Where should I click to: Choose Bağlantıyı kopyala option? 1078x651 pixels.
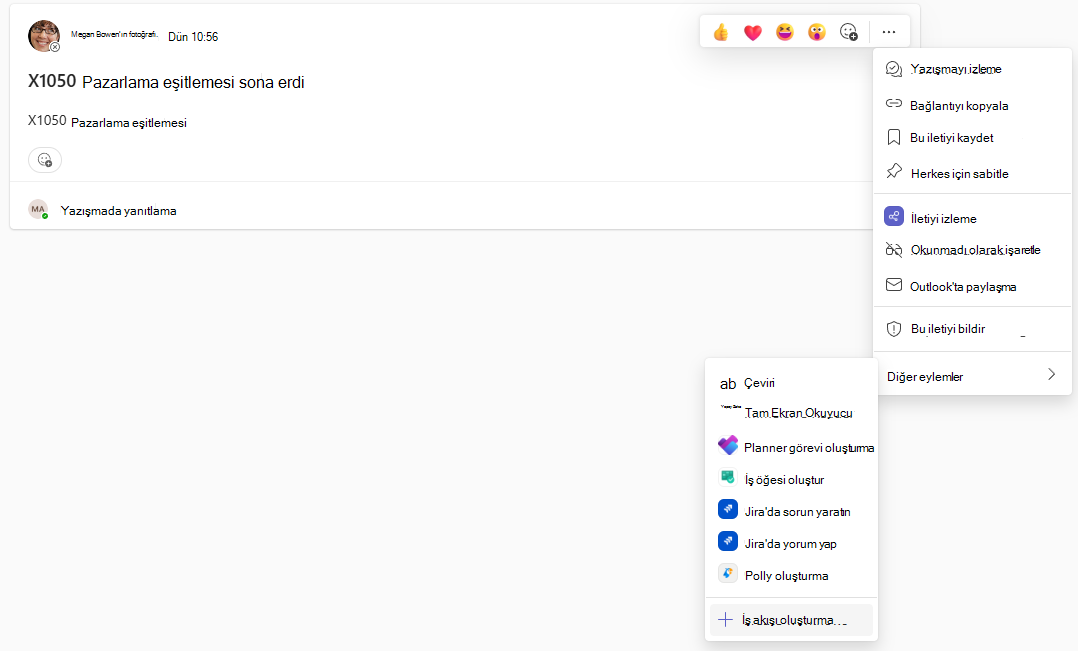(972, 105)
